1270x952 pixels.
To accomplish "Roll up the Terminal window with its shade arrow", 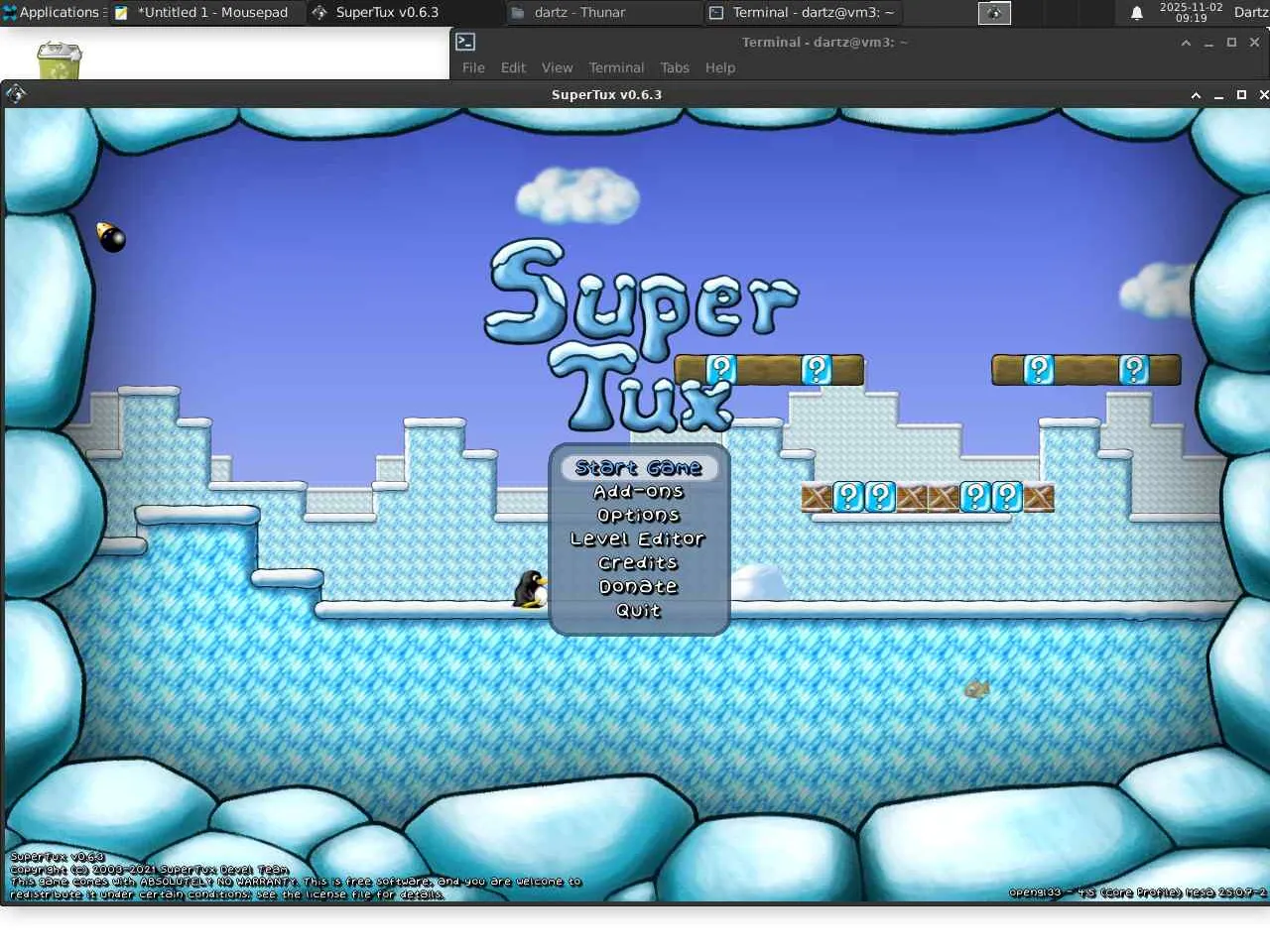I will 1186,43.
